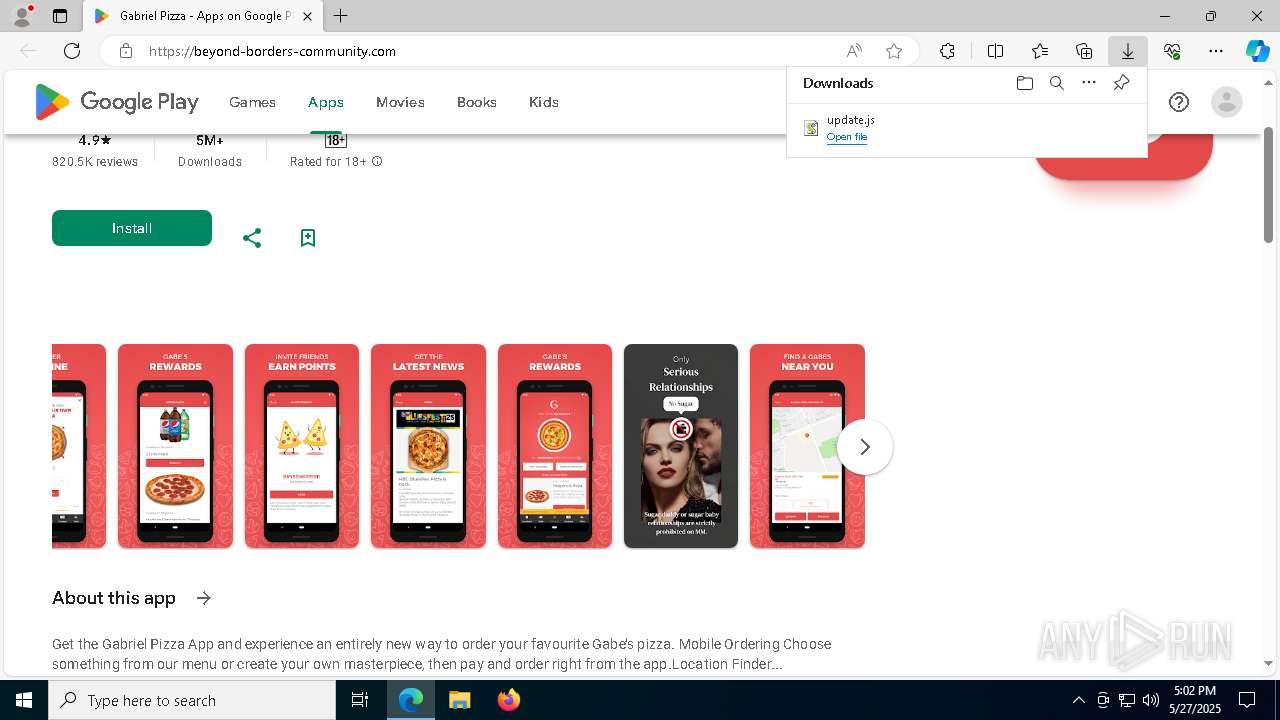Open Google Play help icon
The width and height of the screenshot is (1280, 720).
pyautogui.click(x=1179, y=102)
